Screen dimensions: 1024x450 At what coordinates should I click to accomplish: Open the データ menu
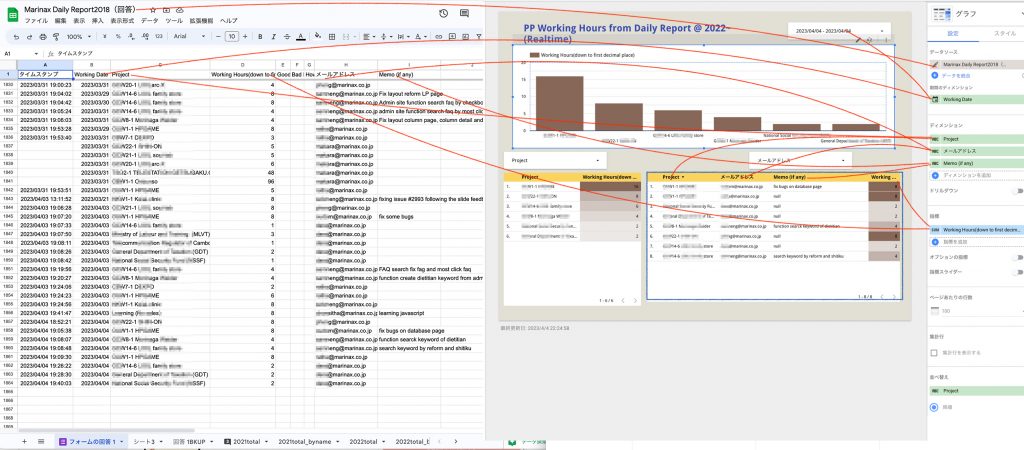coord(149,20)
